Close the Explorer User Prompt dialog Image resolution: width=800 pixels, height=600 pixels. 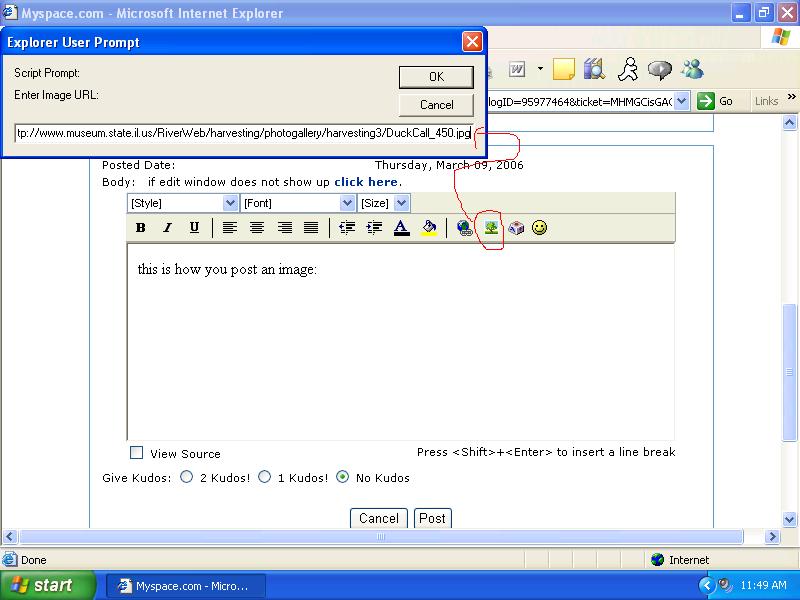[472, 42]
